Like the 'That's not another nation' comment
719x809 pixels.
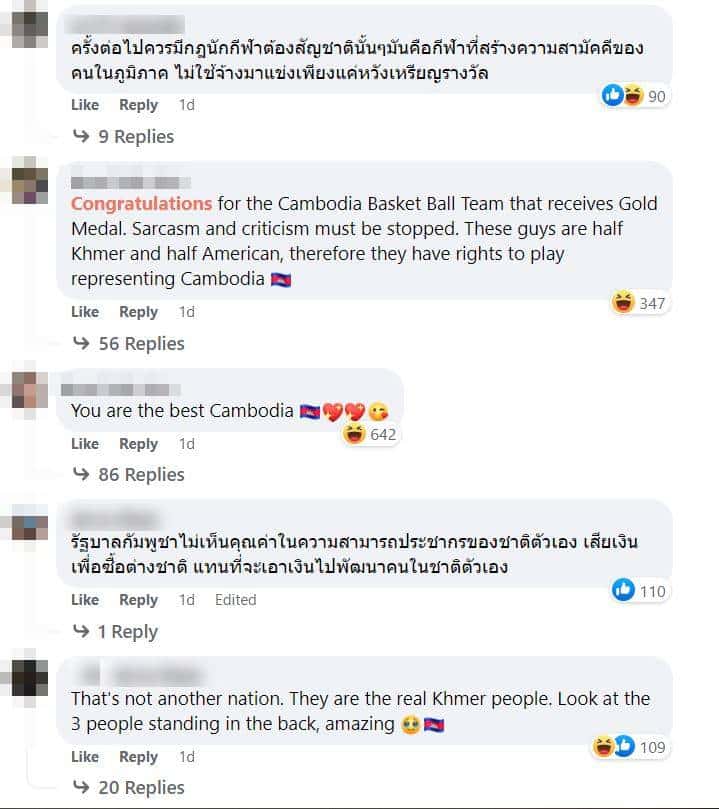coord(85,756)
